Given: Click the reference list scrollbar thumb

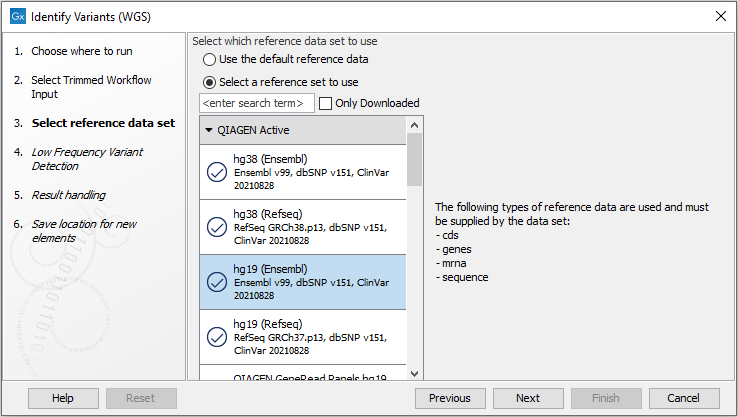Looking at the screenshot, I should pyautogui.click(x=414, y=160).
